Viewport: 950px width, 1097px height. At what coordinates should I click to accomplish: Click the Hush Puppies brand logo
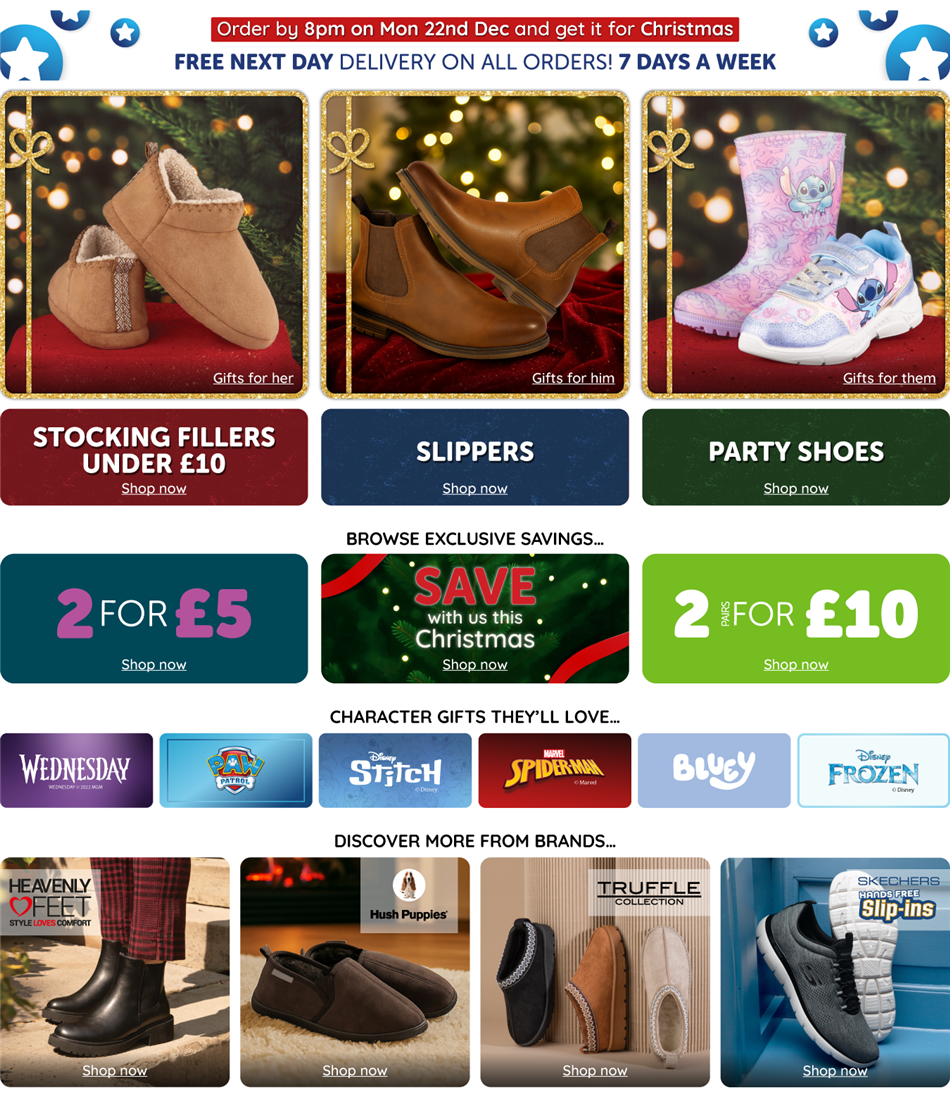coord(409,896)
